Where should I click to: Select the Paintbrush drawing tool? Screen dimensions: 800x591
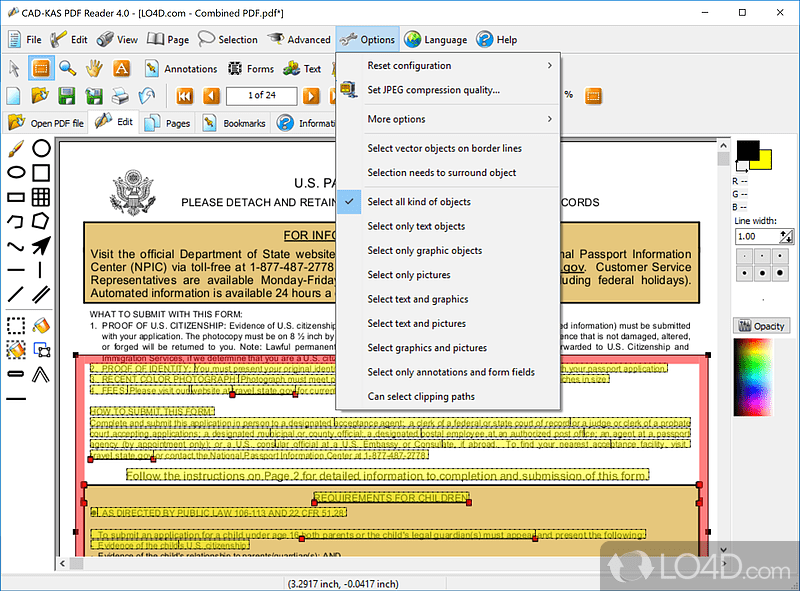pos(14,150)
